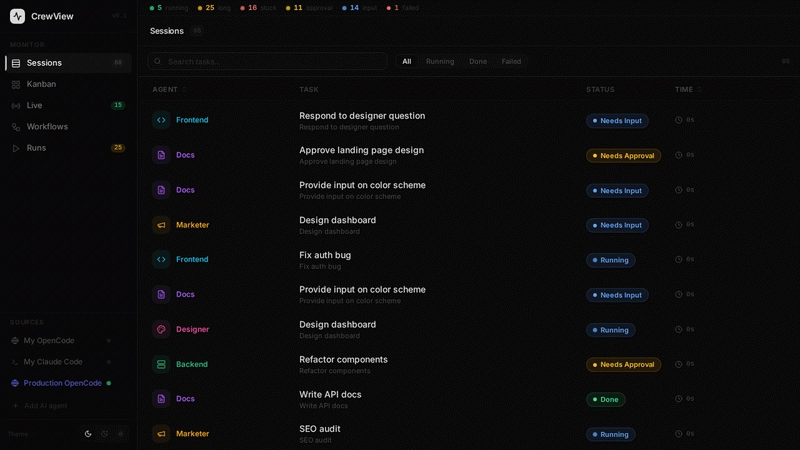The width and height of the screenshot is (800, 450).
Task: Click Needs Approval badge on Refactor components row
Action: tap(623, 365)
